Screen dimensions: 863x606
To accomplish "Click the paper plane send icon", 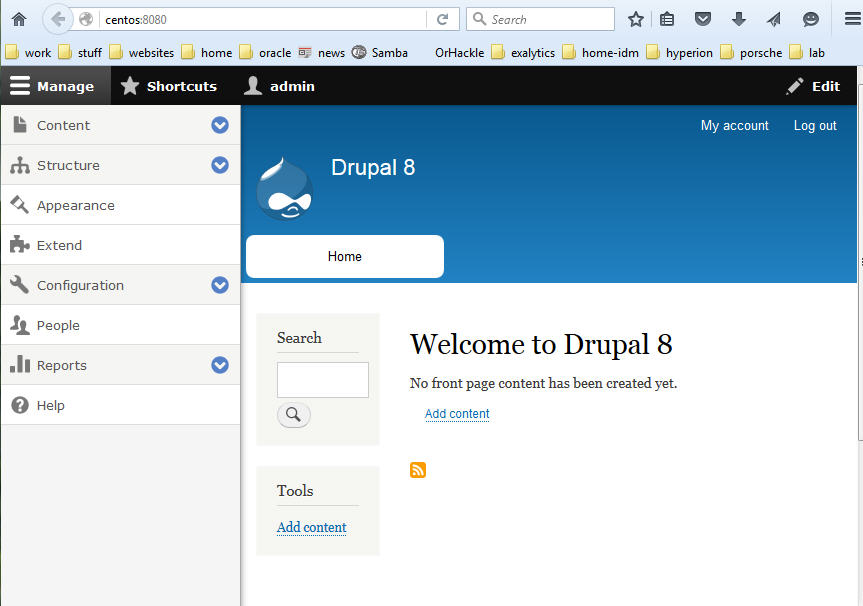I will tap(774, 19).
